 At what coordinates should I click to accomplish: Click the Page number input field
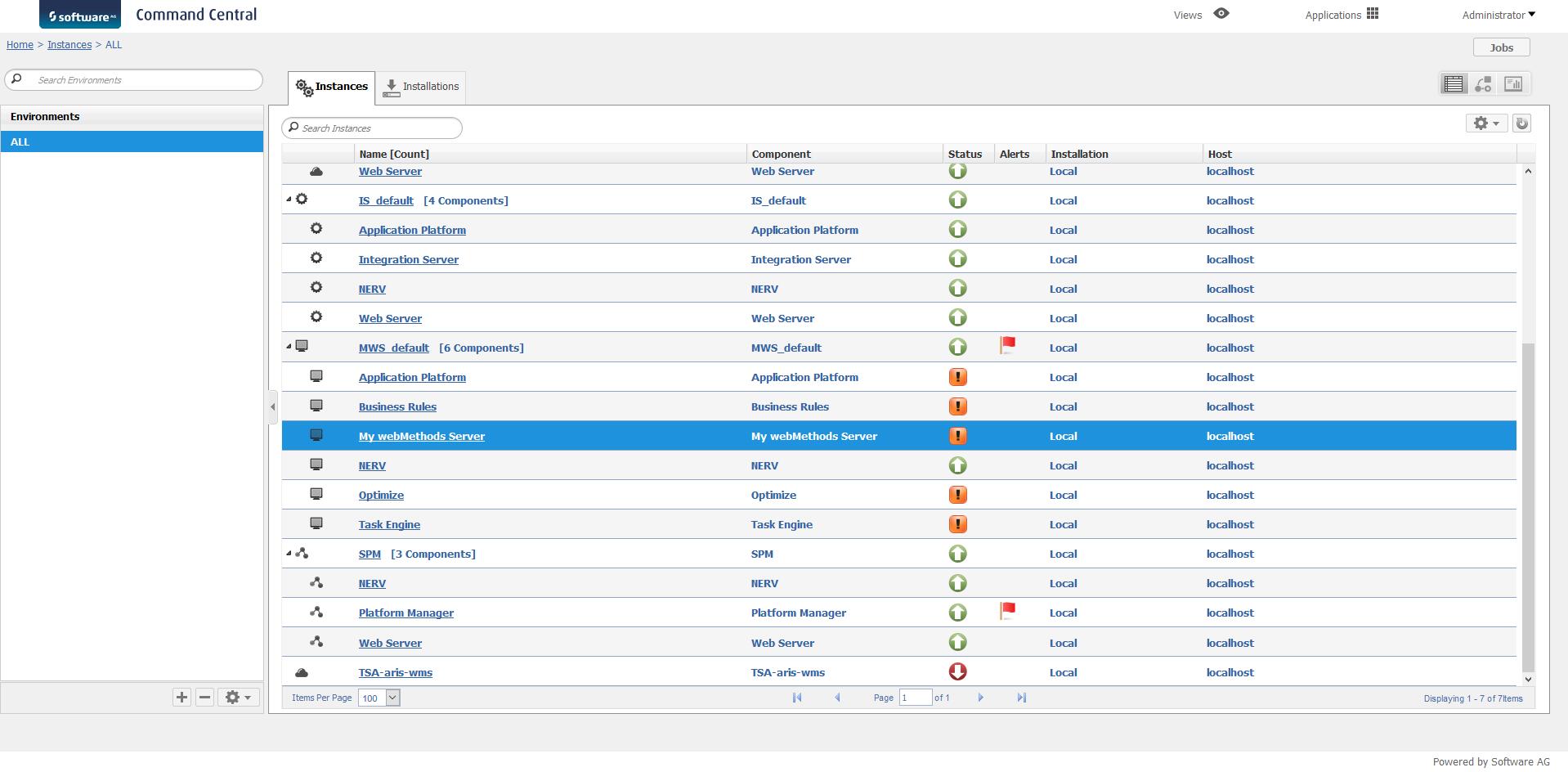(915, 698)
